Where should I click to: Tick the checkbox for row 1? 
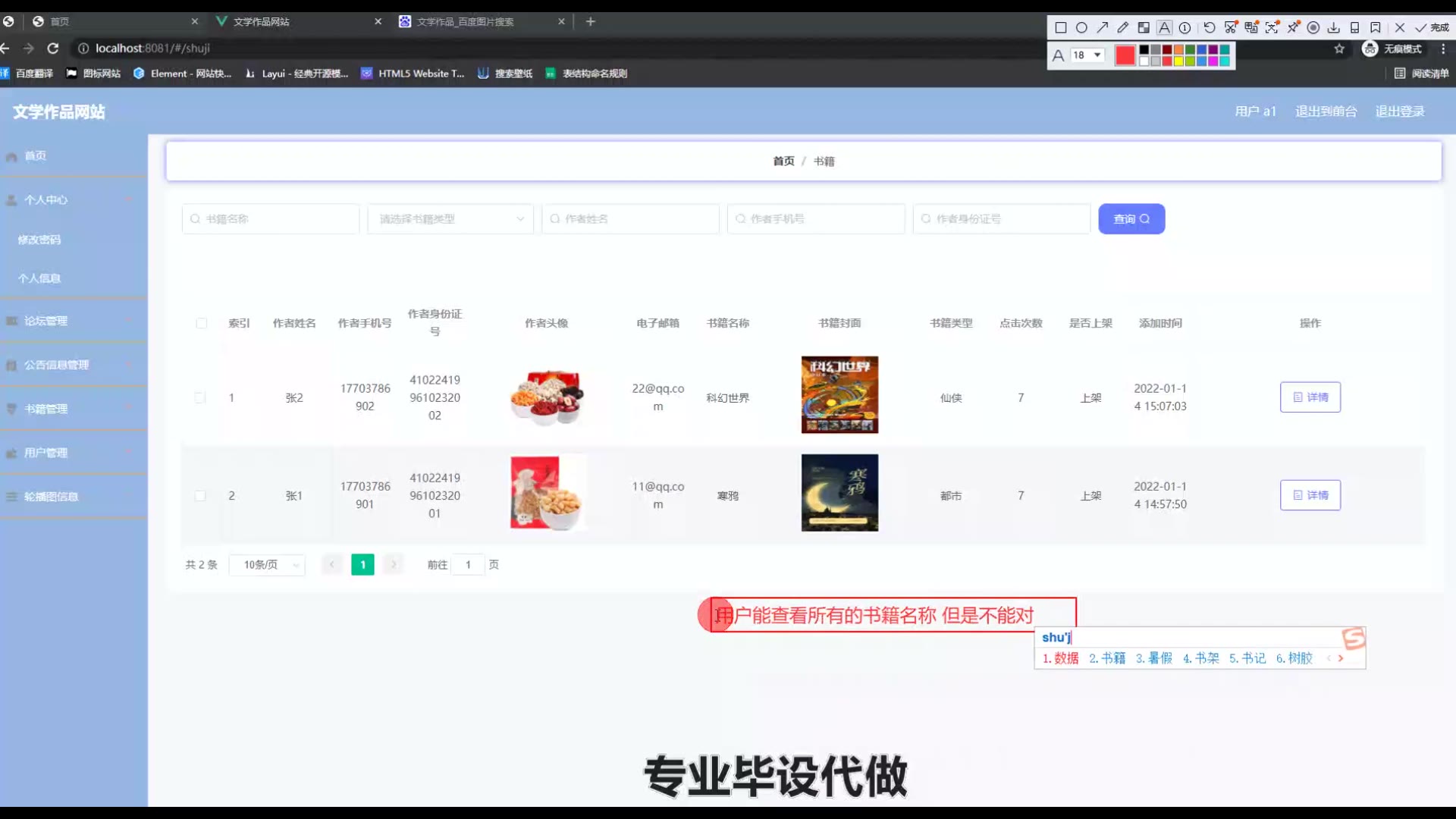pos(200,397)
